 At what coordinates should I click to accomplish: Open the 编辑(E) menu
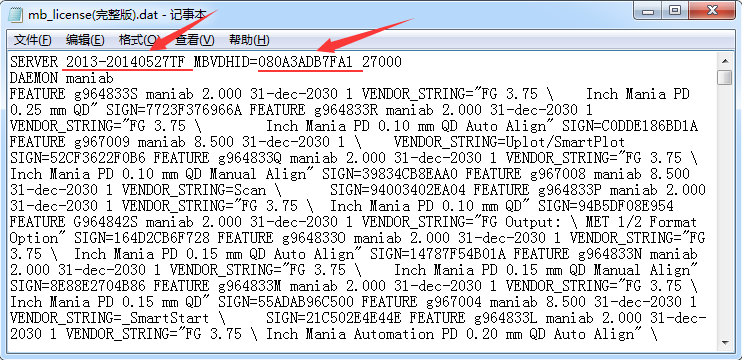pos(85,40)
